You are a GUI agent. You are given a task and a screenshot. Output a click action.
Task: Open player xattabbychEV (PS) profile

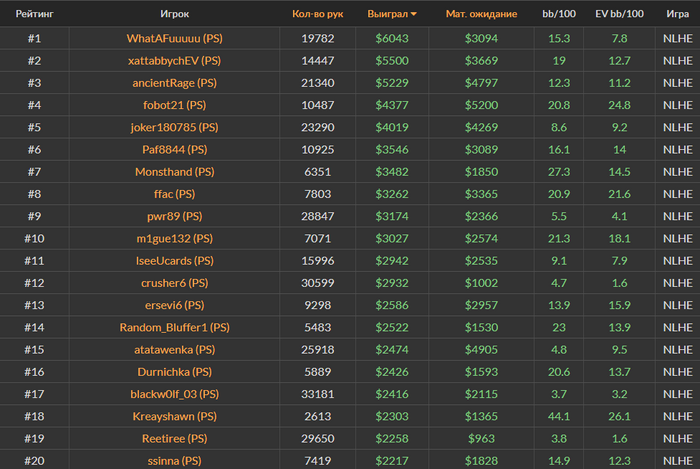[175, 61]
